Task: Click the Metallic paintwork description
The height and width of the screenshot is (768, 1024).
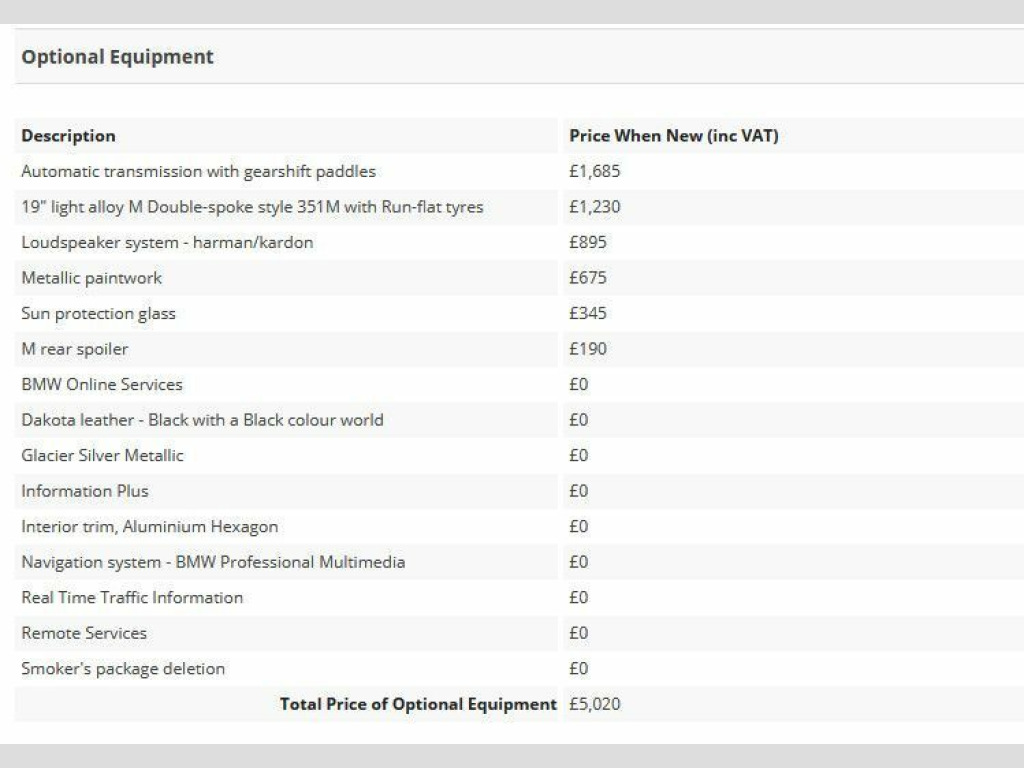Action: click(x=91, y=278)
